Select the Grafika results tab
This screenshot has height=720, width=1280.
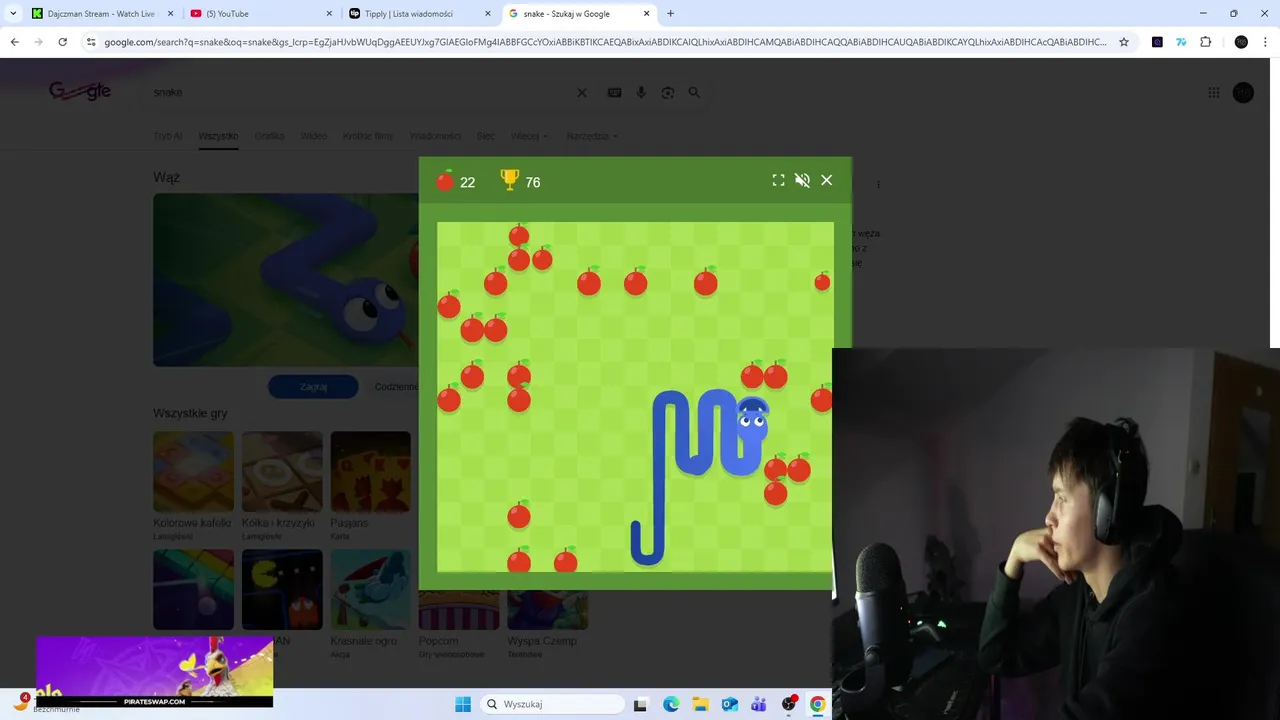pos(269,136)
